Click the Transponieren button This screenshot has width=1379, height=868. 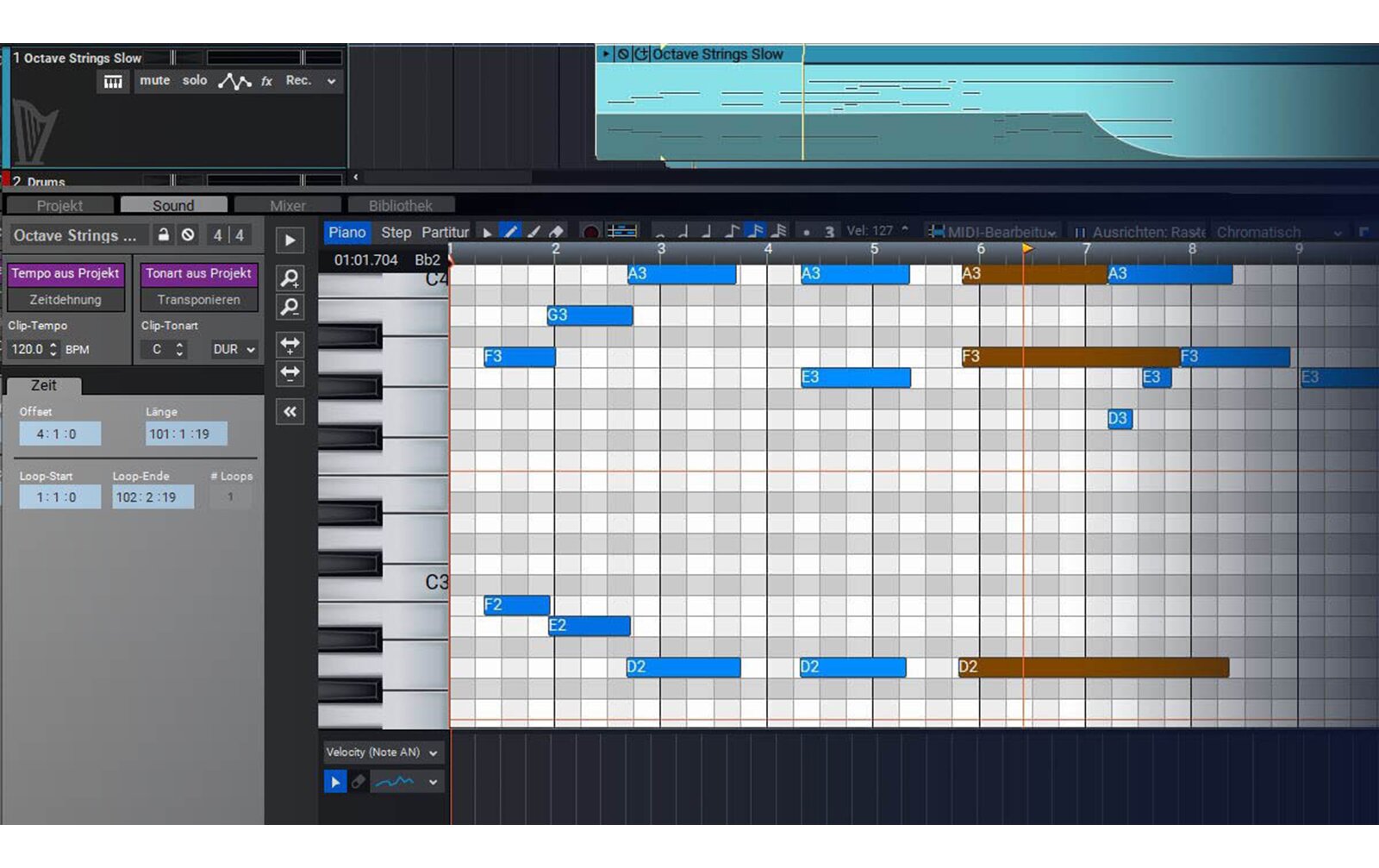tap(198, 299)
